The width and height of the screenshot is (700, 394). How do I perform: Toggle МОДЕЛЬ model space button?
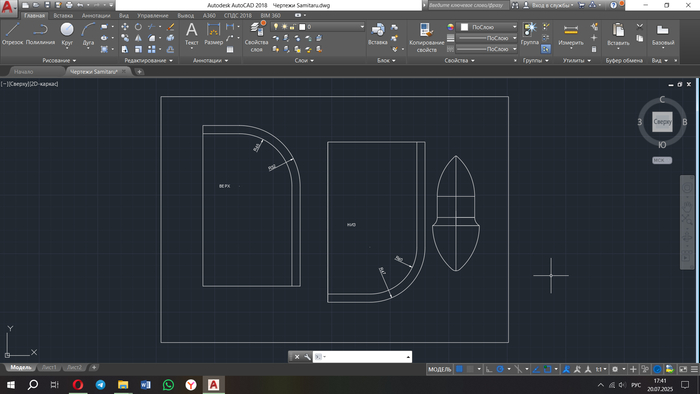point(439,369)
